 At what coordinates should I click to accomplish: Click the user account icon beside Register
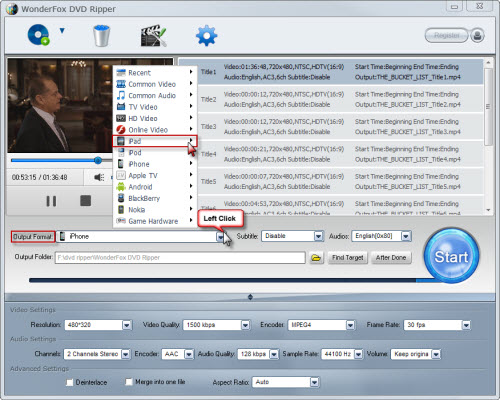tap(477, 35)
